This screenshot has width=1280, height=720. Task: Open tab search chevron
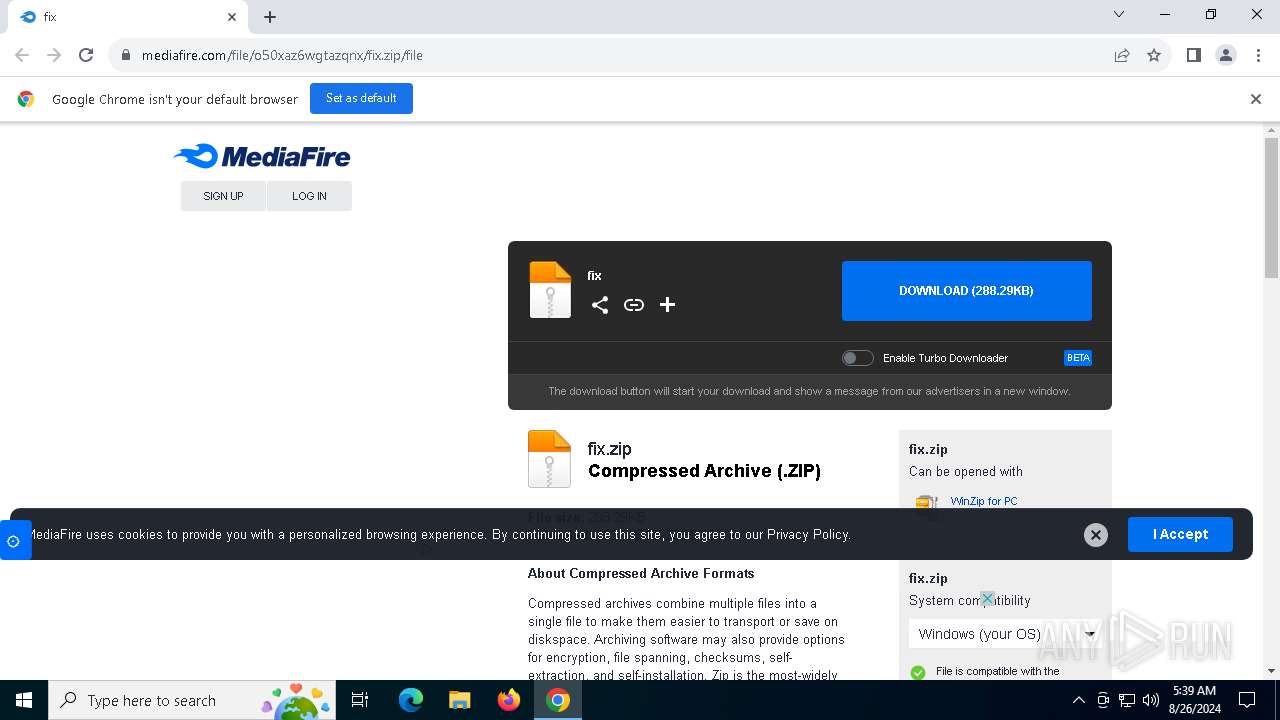[x=1119, y=15]
